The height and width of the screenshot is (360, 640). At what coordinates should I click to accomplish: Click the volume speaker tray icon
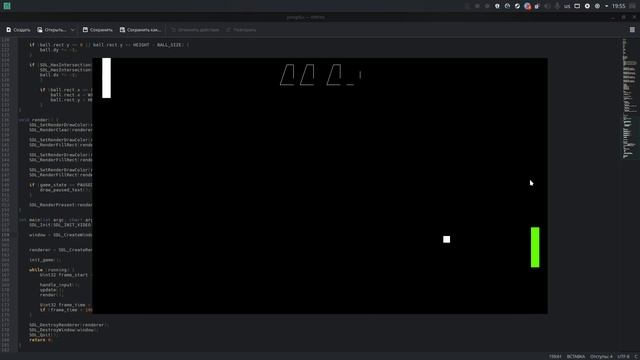[x=547, y=6]
